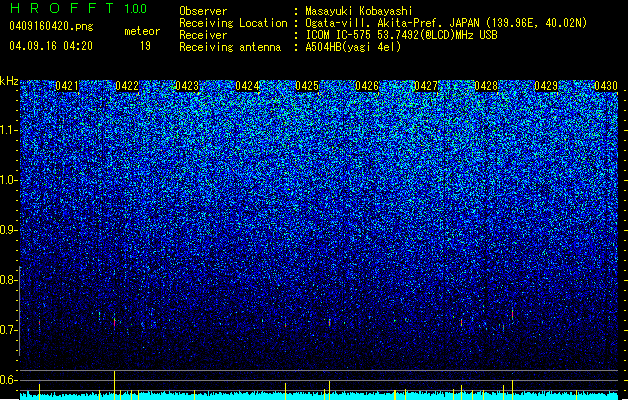The width and height of the screenshot is (629, 400).
Task: Click the ICOM IC-575 receiver value
Action: 401,35
